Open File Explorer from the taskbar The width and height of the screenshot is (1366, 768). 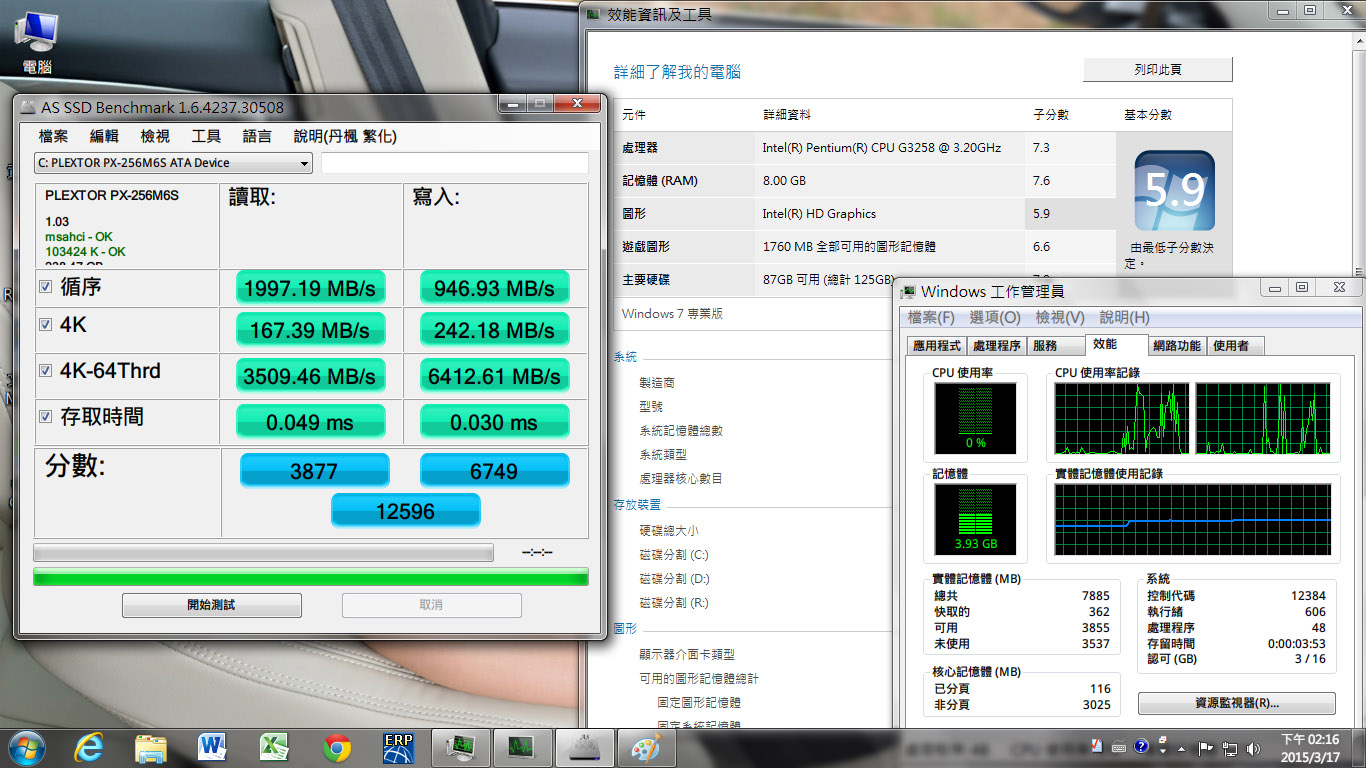151,747
